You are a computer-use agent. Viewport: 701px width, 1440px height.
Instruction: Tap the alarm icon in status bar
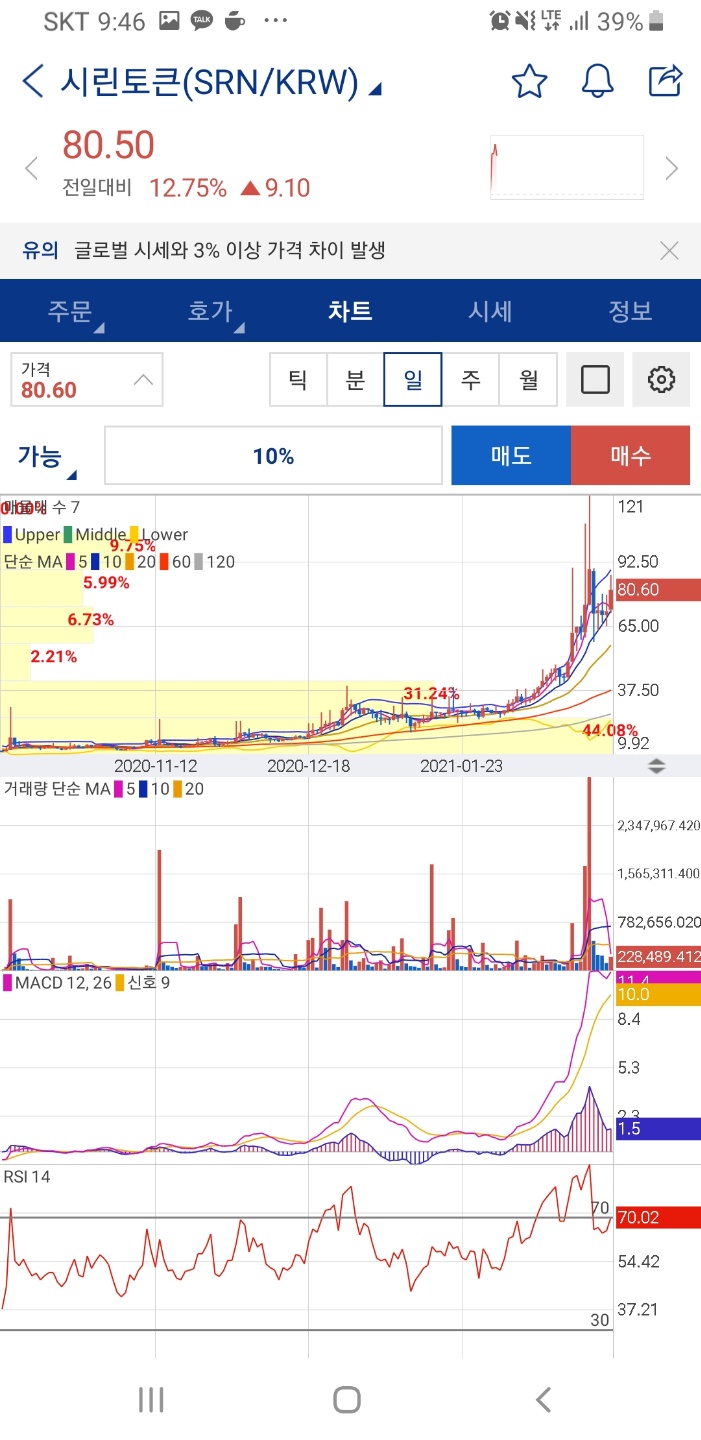click(500, 21)
